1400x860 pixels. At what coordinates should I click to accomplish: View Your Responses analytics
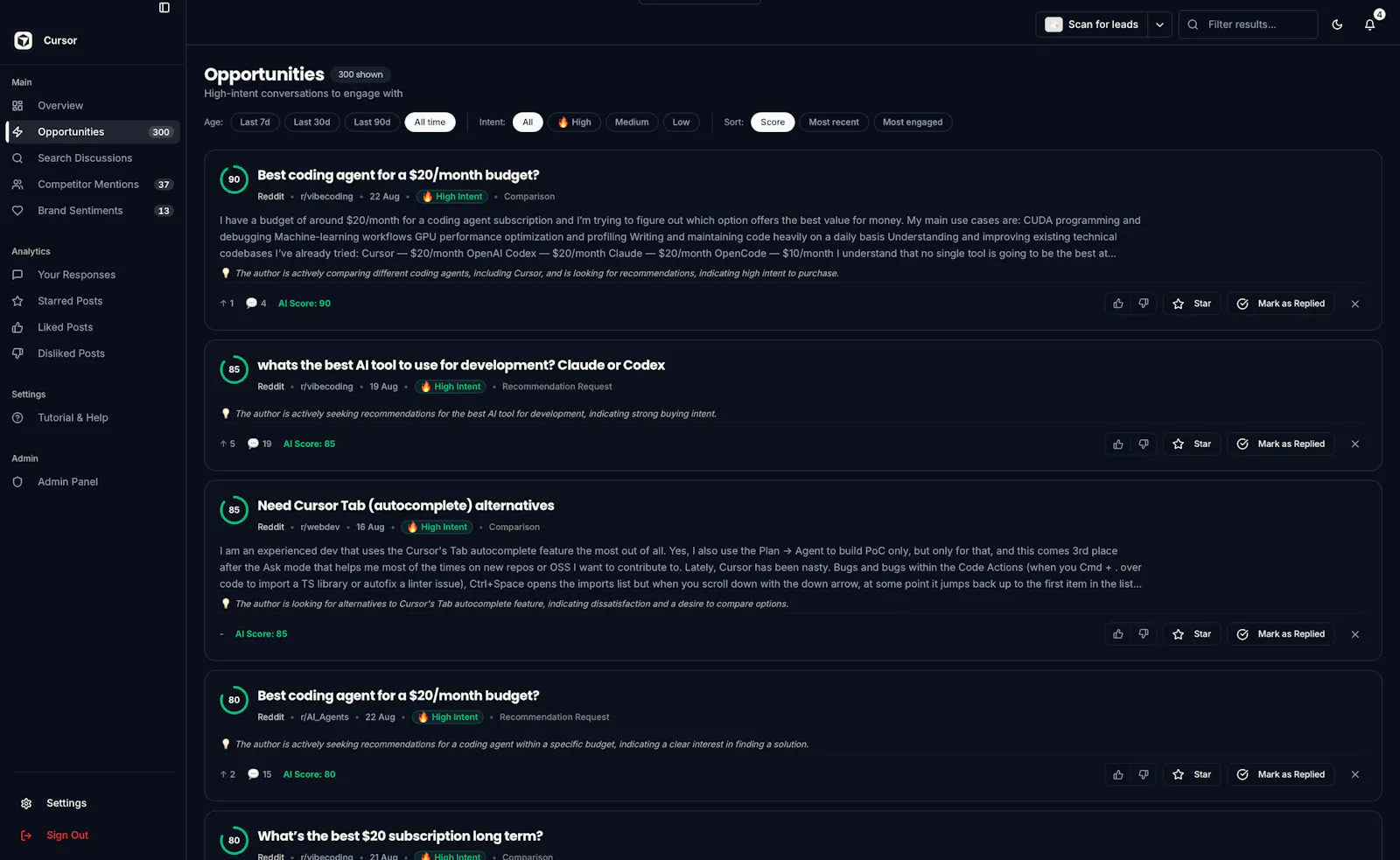93,275
